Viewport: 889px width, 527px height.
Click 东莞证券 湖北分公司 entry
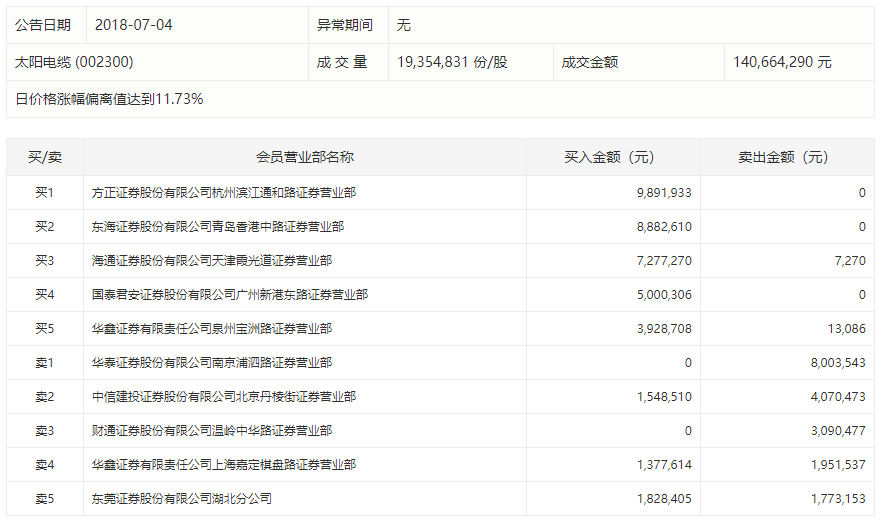(181, 499)
